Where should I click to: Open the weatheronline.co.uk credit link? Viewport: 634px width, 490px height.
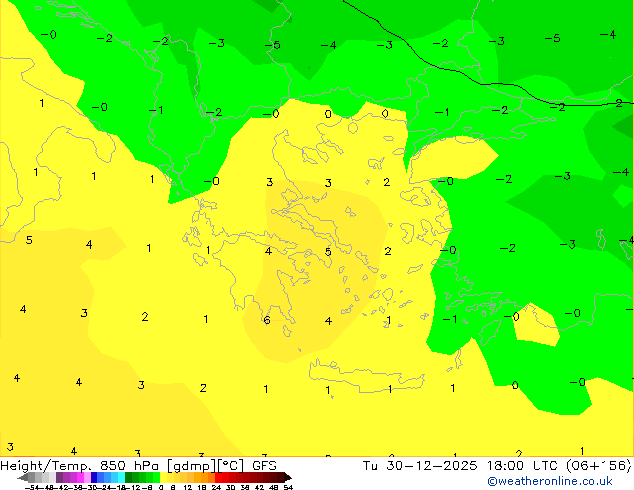coord(550,481)
